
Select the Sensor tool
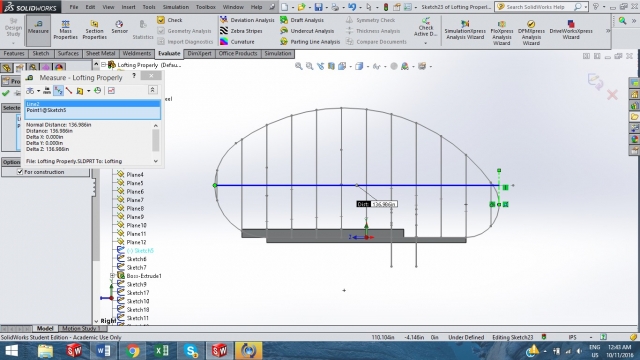pos(119,27)
